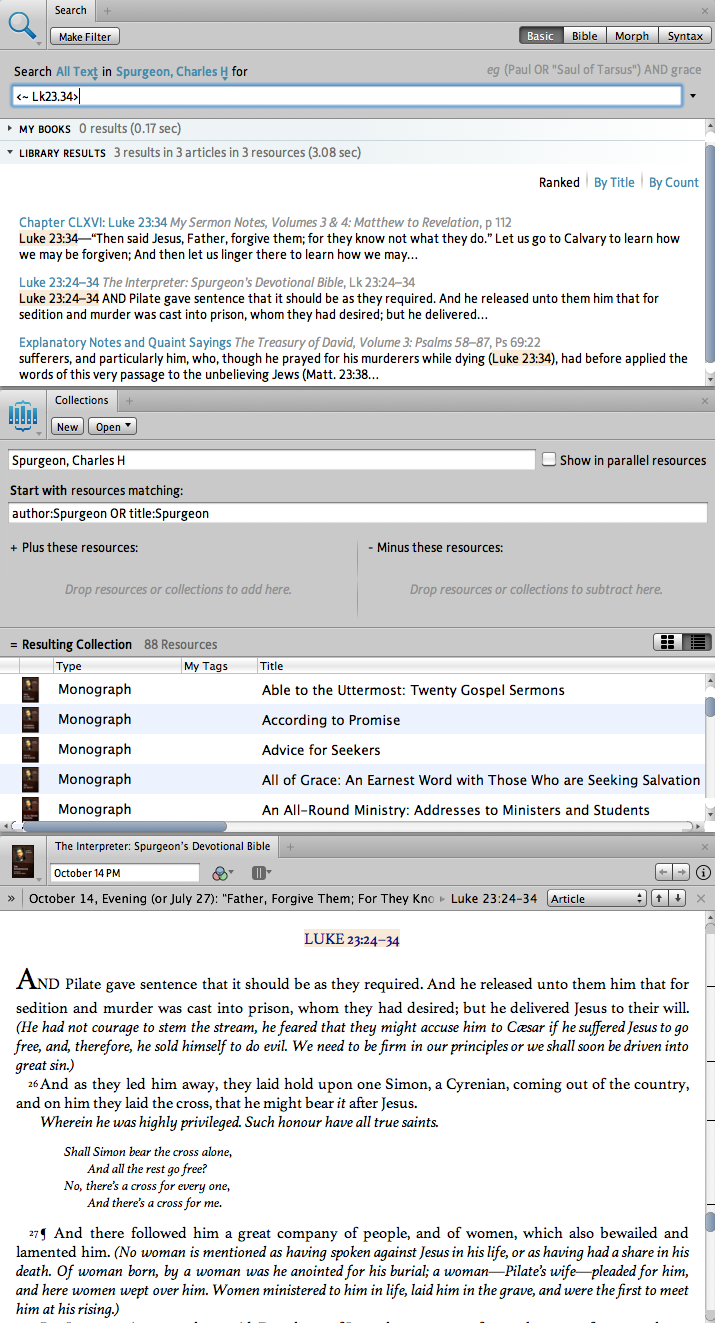The height and width of the screenshot is (1323, 715).
Task: Enable Show in parallel resources checkbox
Action: 548,460
